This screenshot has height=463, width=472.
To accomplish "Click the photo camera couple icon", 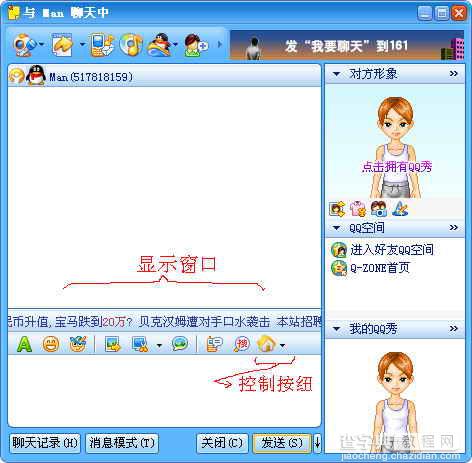I will click(x=379, y=209).
